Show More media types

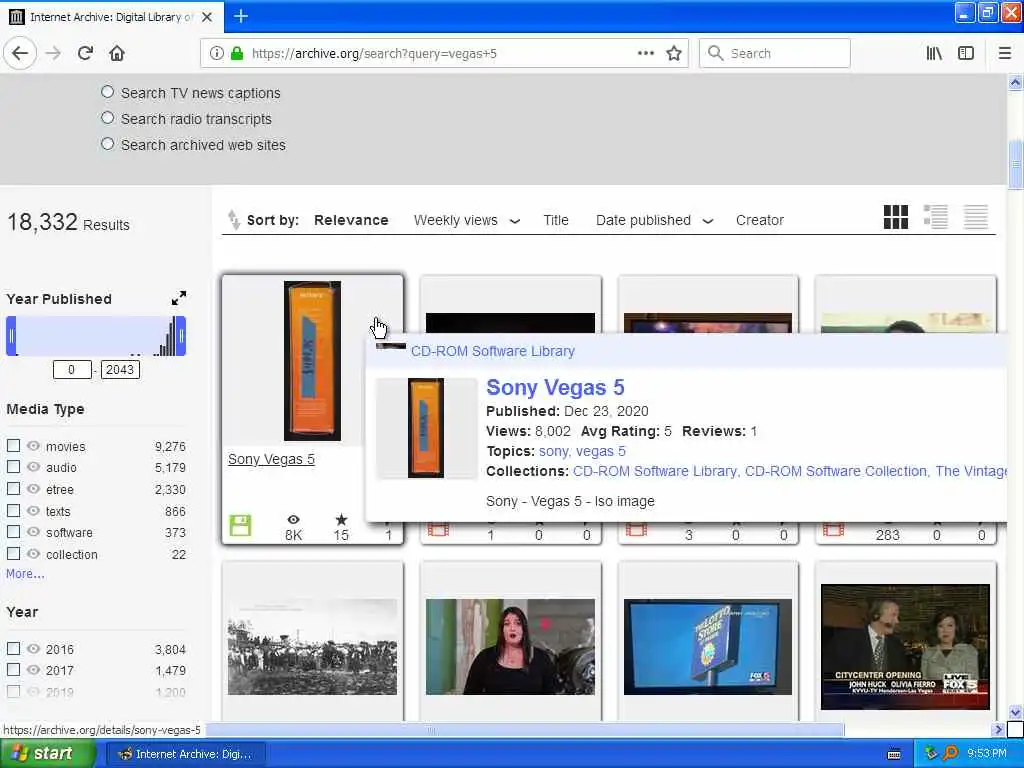[x=25, y=574]
